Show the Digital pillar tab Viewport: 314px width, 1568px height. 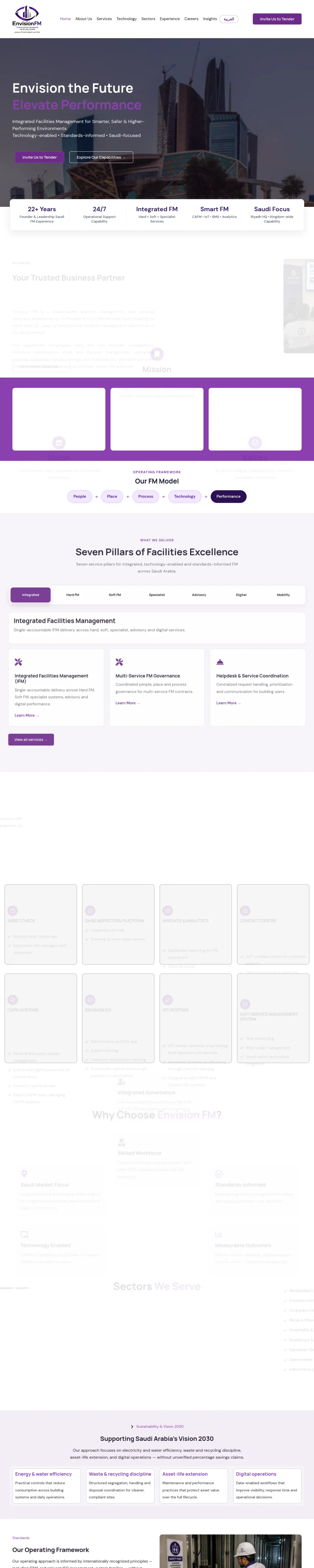pos(241,595)
